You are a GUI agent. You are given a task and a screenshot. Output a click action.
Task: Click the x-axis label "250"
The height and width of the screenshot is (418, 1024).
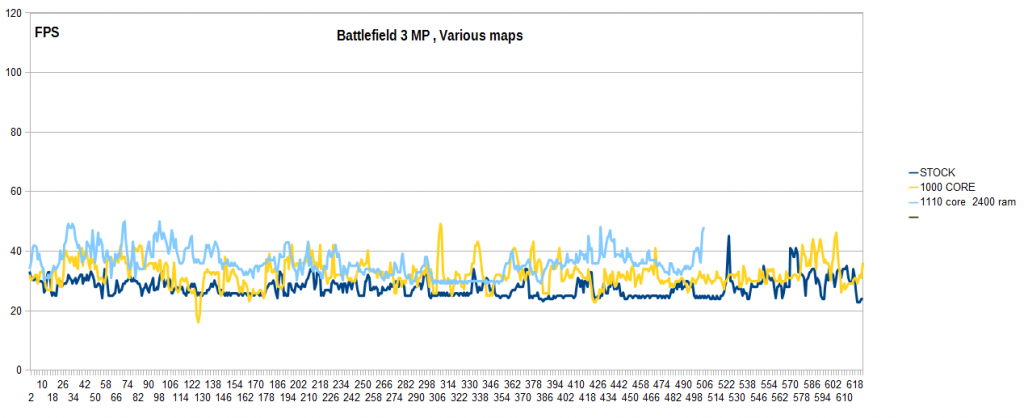[x=363, y=385]
